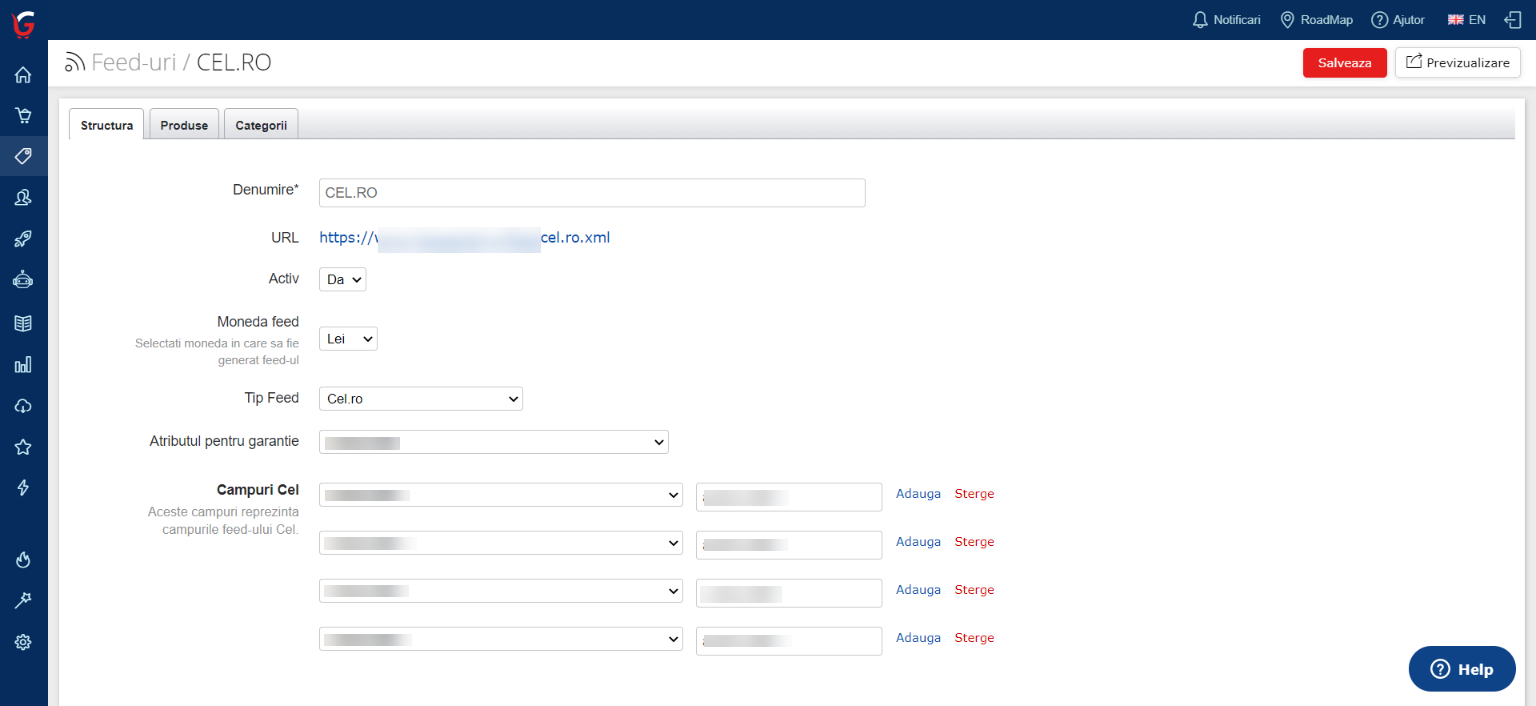1536x706 pixels.
Task: Open the feed URL ending cel.ro.xml
Action: tap(465, 238)
